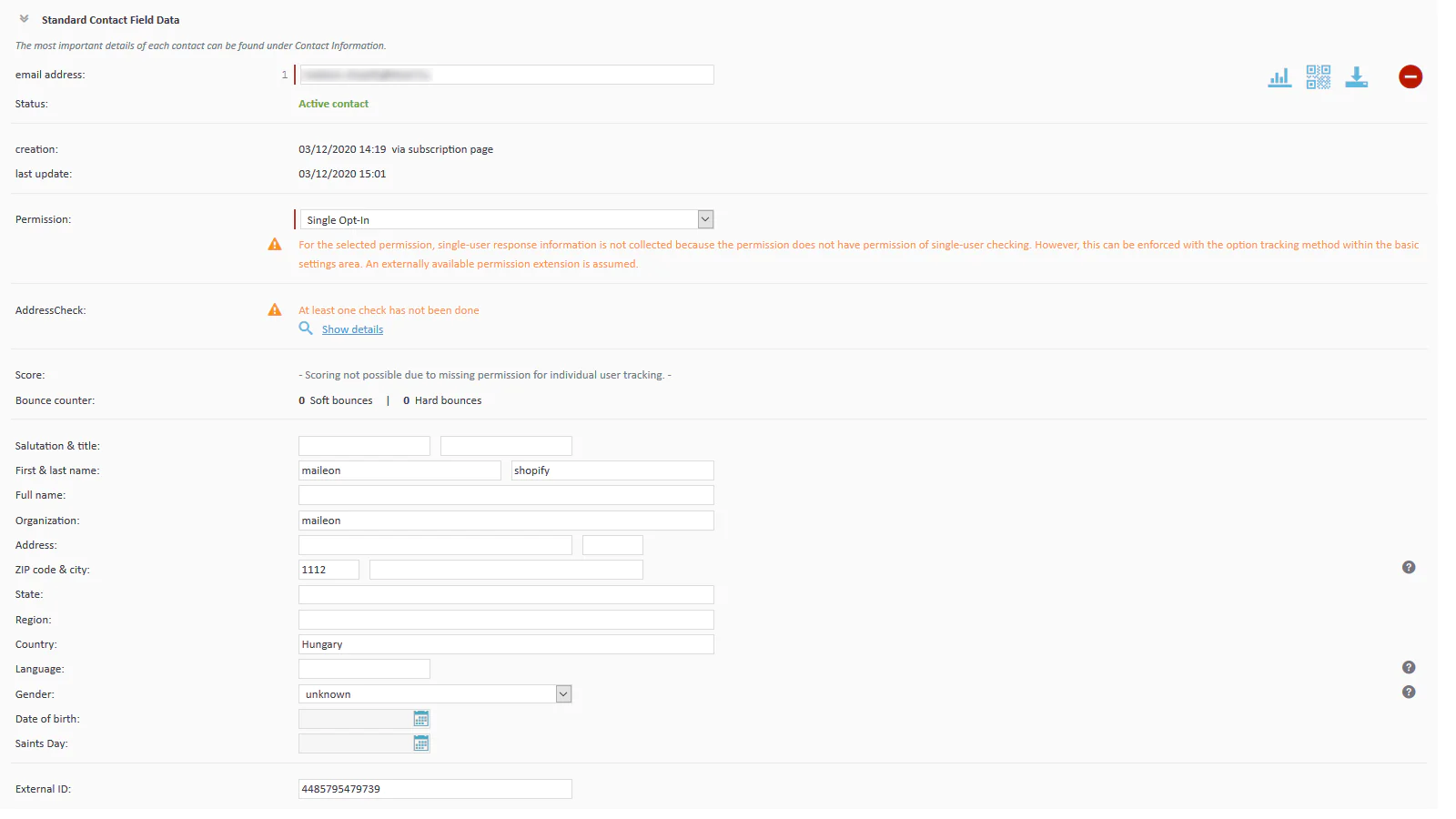Click the last name field containing shopify
Viewport: 1456px width, 819px height.
click(612, 470)
